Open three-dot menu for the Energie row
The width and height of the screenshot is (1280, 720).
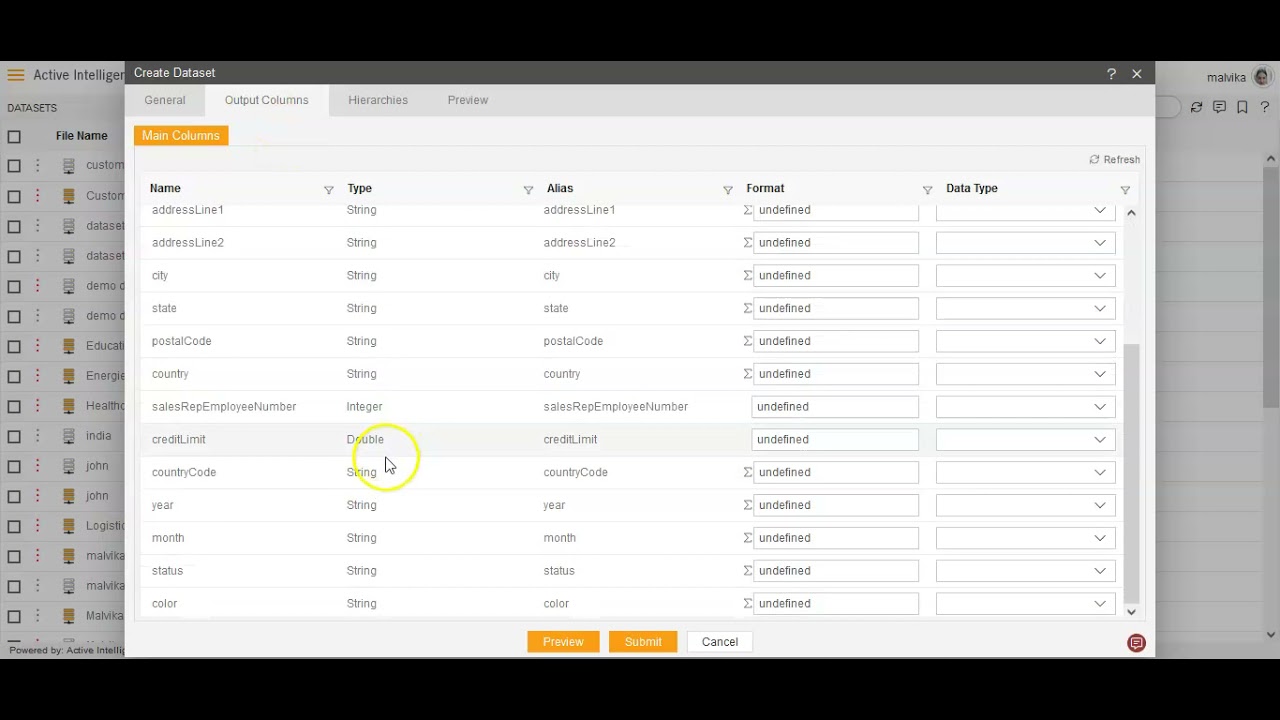pos(38,376)
